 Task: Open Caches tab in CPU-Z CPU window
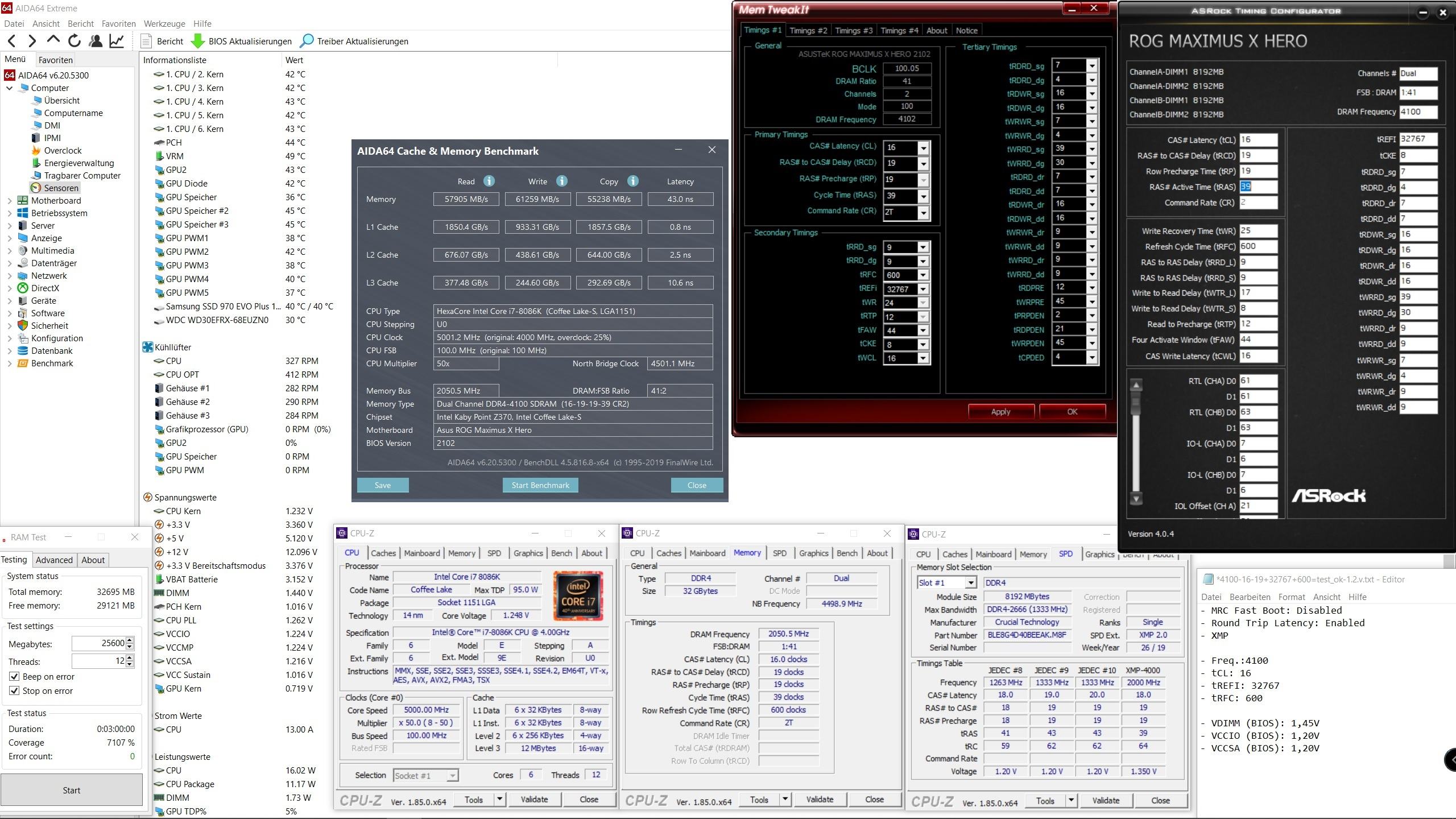[x=383, y=553]
